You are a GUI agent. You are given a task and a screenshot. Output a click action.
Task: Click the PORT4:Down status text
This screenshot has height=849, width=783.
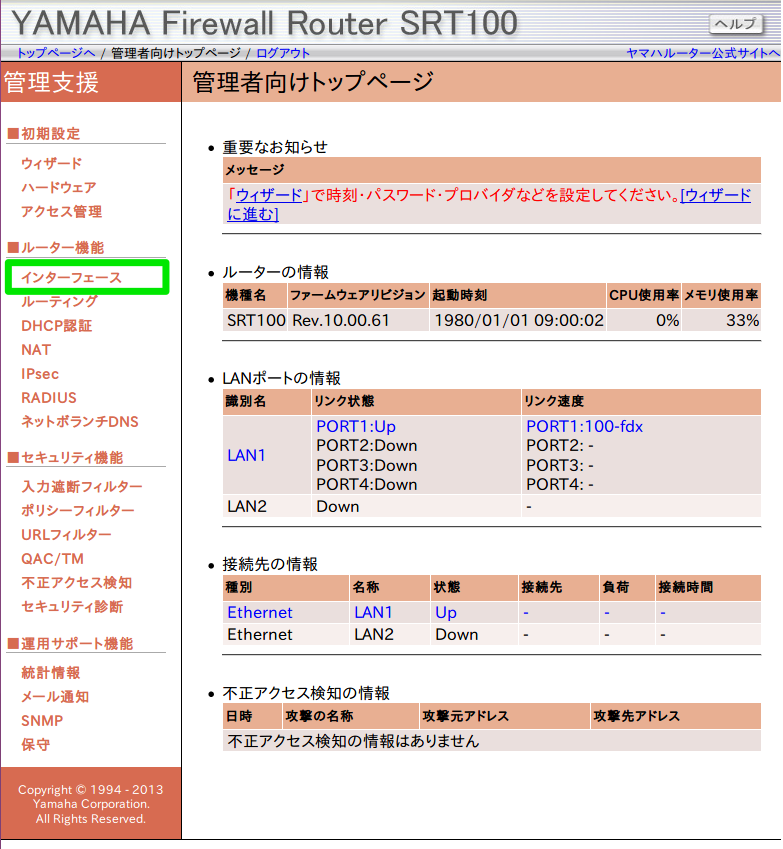pyautogui.click(x=367, y=484)
